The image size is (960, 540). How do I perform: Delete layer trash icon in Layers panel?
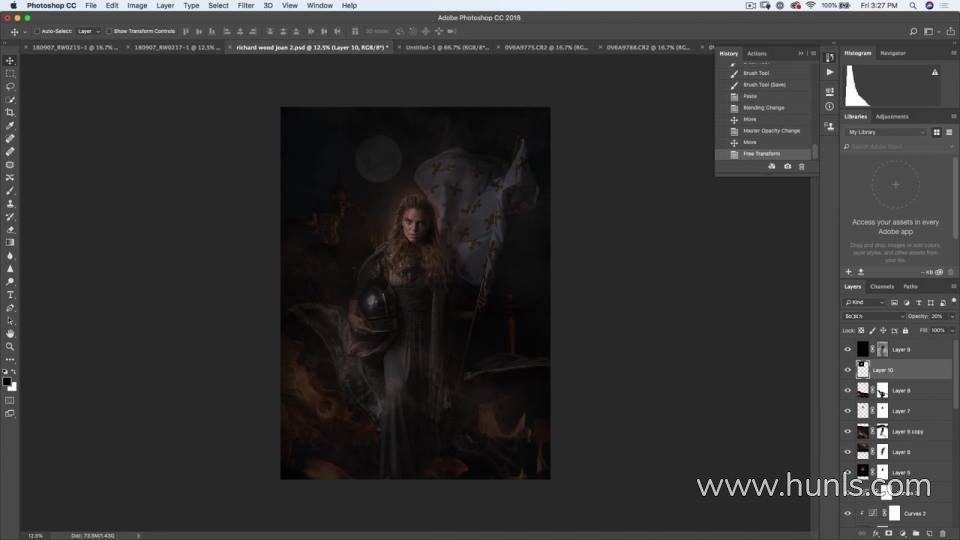[943, 534]
